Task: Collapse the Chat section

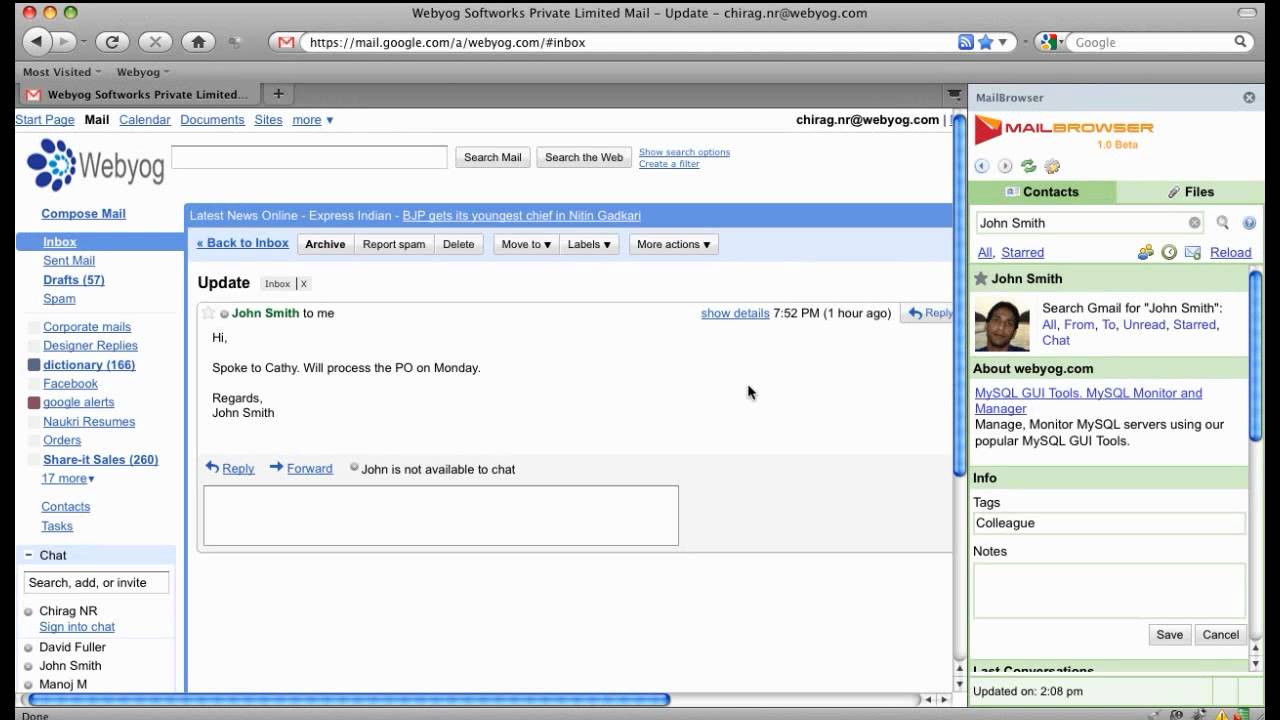Action: coord(28,555)
